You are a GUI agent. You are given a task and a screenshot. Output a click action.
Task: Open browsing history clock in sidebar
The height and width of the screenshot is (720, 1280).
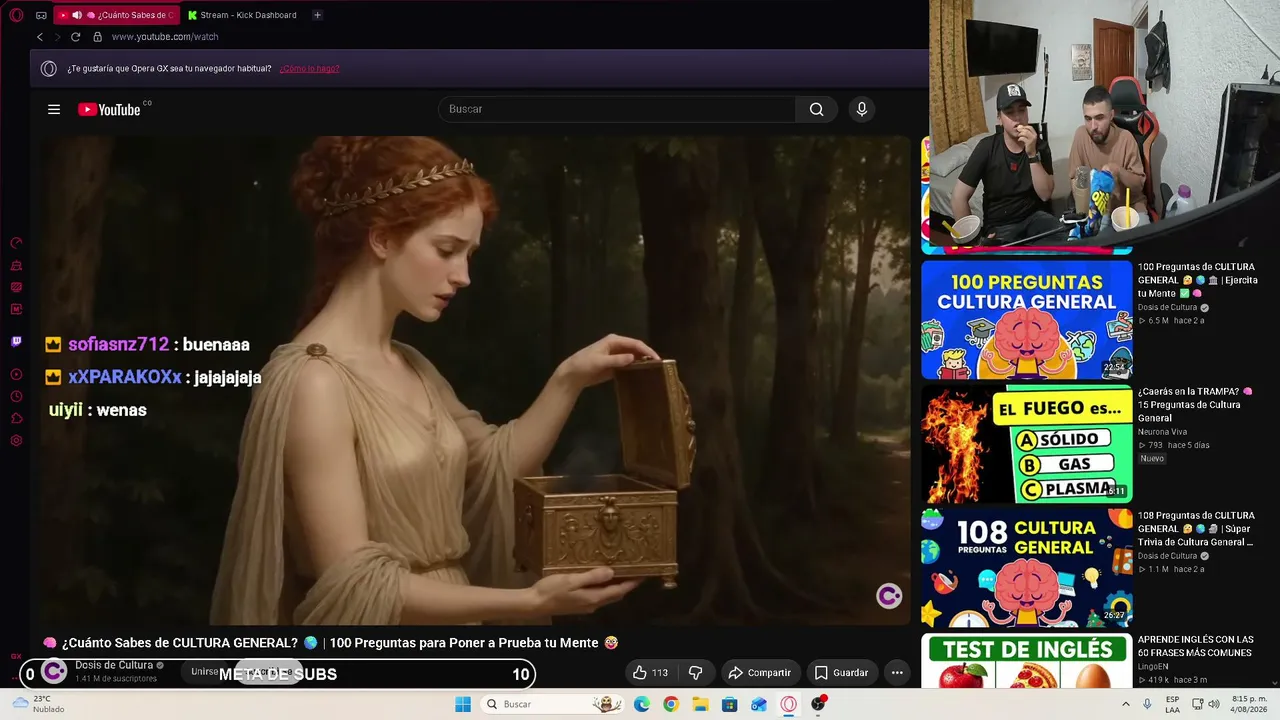point(16,397)
